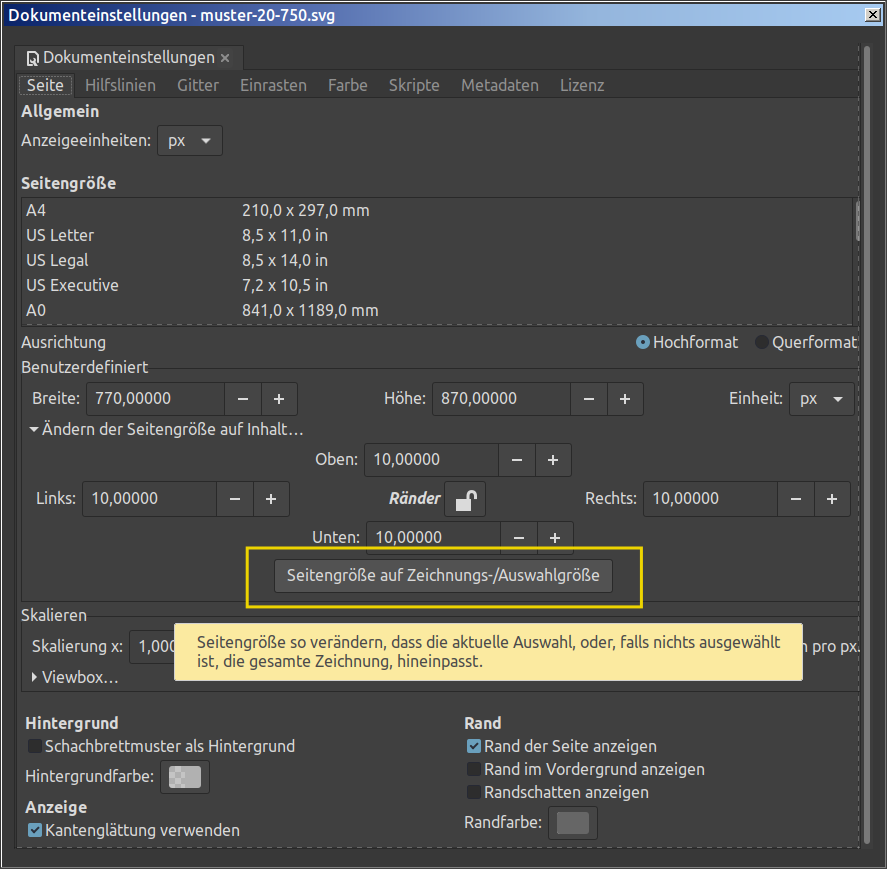Viewport: 887px width, 869px height.
Task: Open the Einheit px dropdown
Action: pyautogui.click(x=821, y=399)
